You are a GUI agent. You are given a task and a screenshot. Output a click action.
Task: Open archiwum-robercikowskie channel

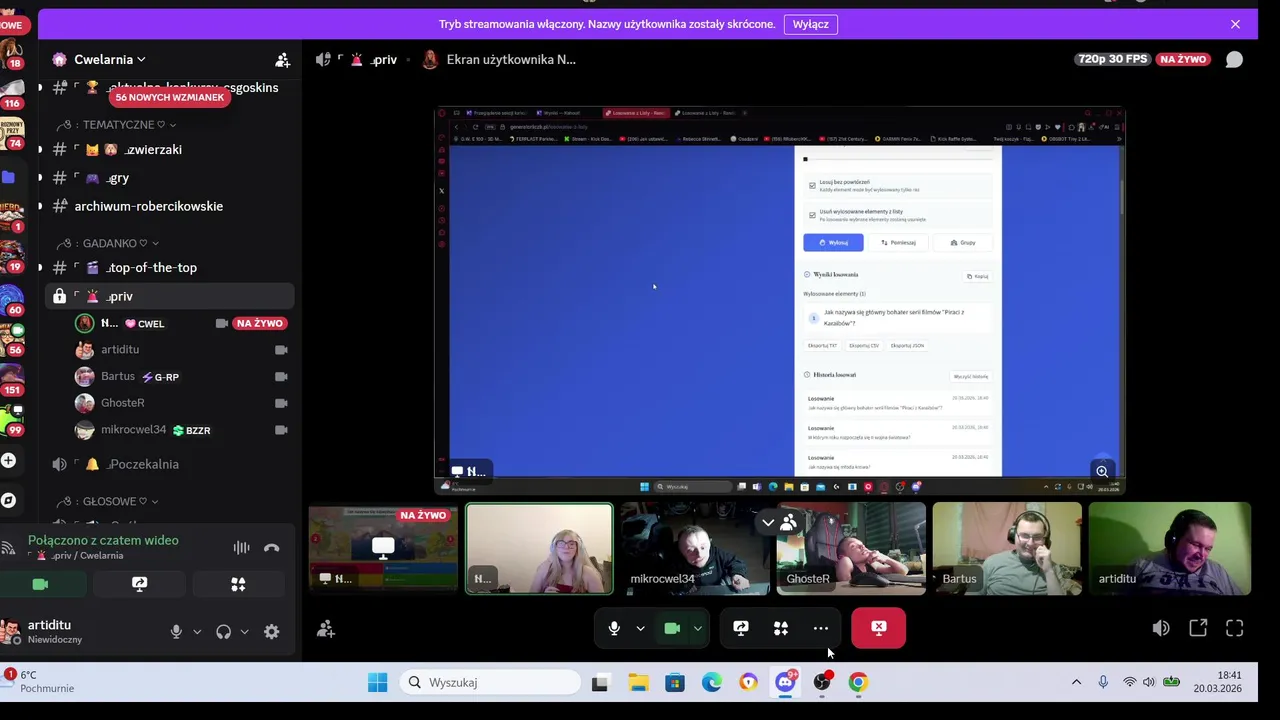[170, 206]
